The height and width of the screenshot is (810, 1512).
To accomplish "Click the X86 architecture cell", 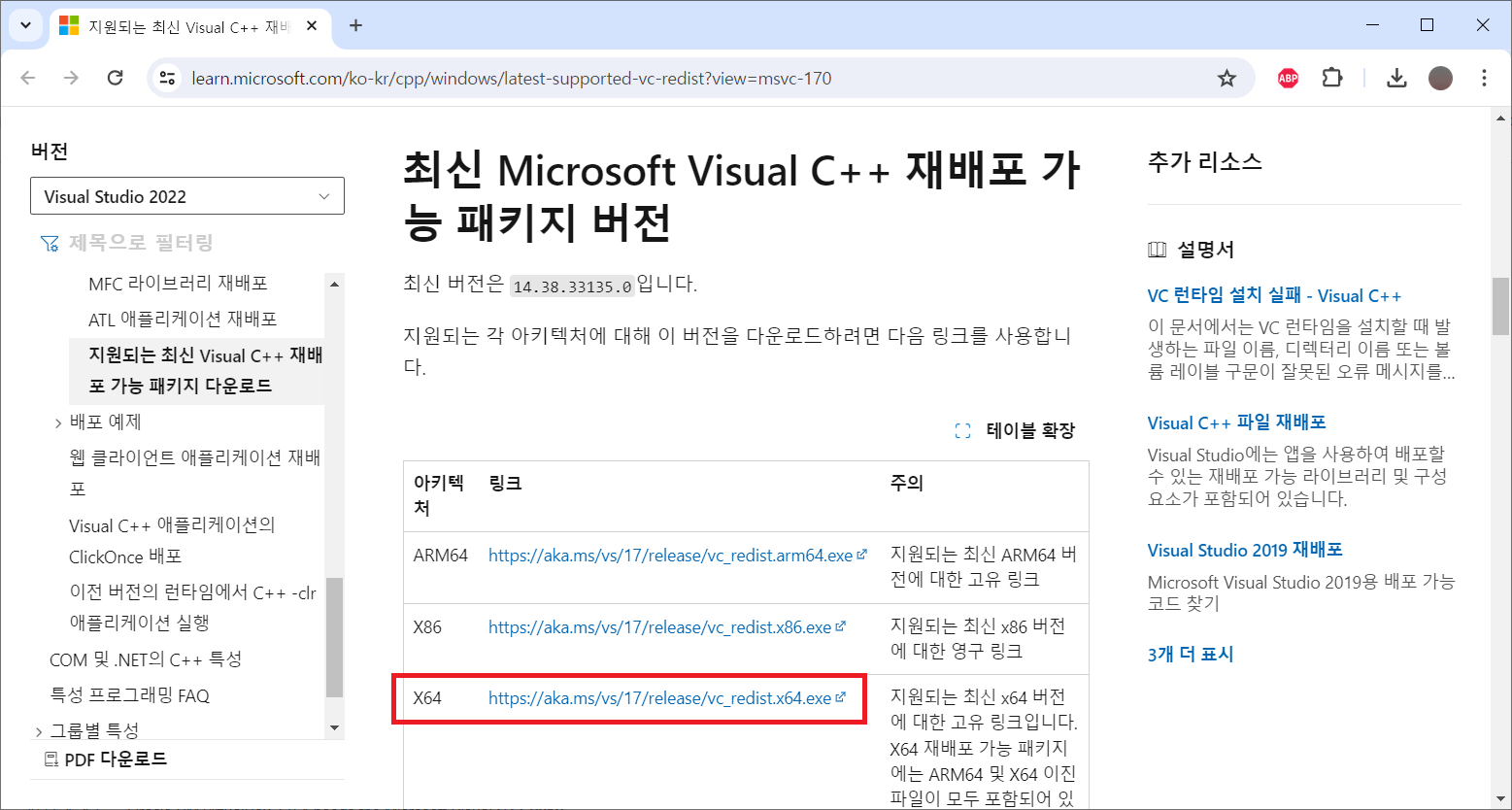I will click(427, 627).
